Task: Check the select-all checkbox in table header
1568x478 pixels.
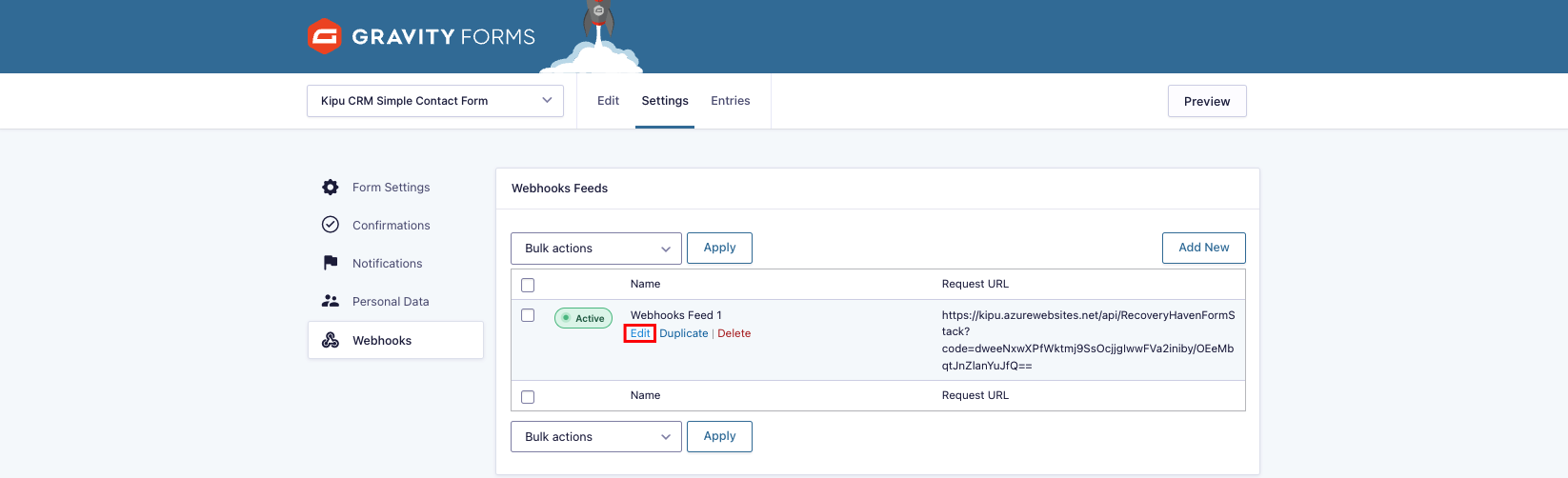Action: click(x=528, y=285)
